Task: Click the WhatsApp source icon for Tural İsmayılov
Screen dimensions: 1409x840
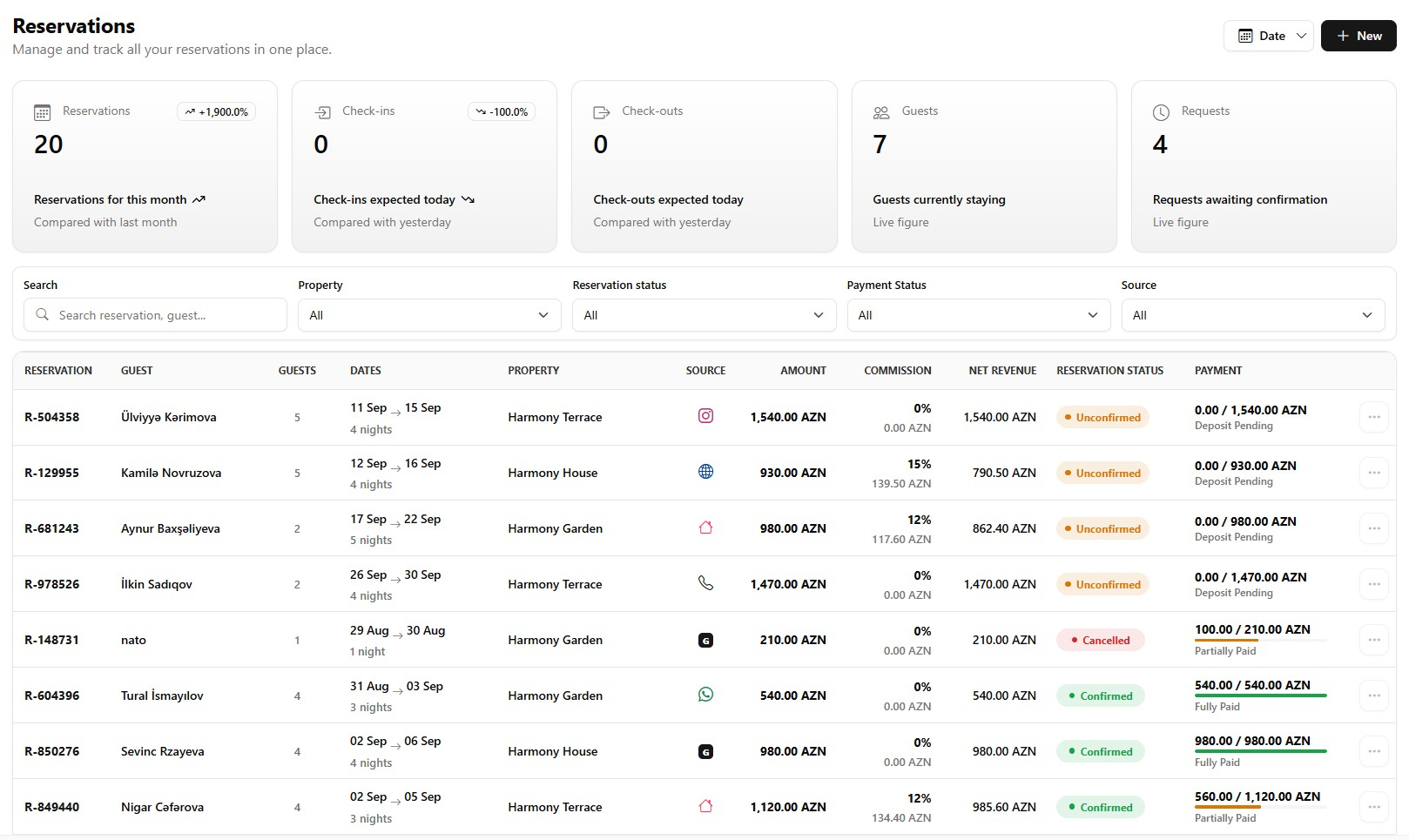Action: (705, 695)
